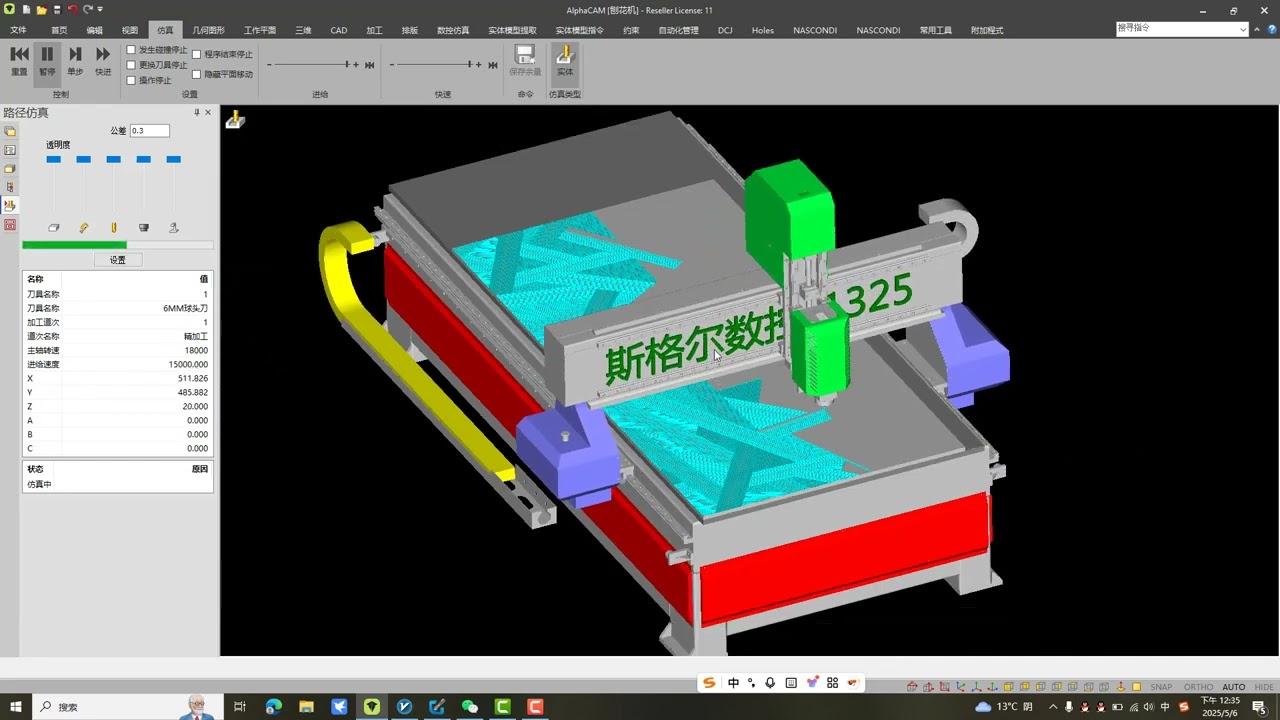Click the Open folder icon in quick access

coord(41,9)
